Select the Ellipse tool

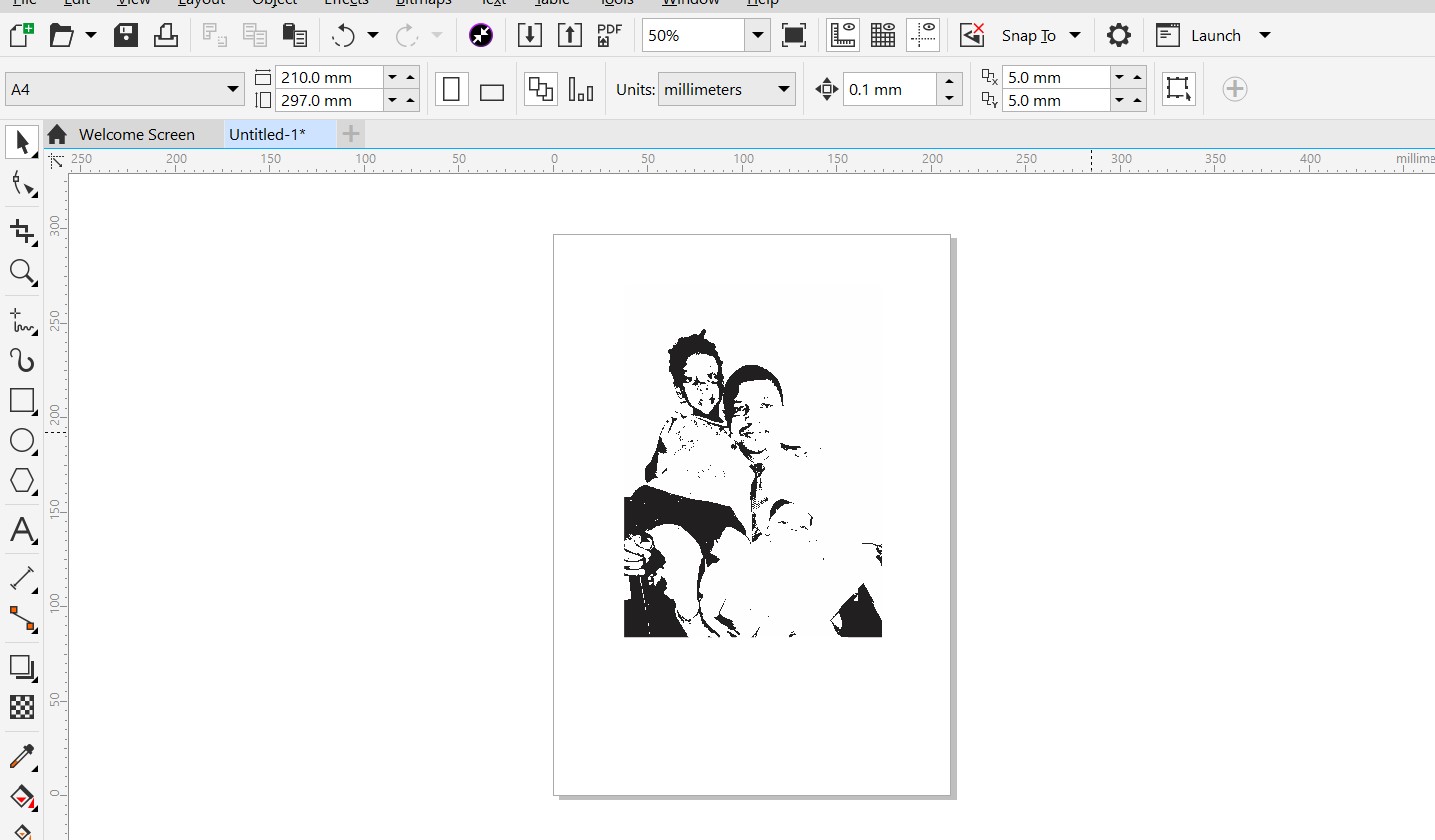tap(22, 441)
